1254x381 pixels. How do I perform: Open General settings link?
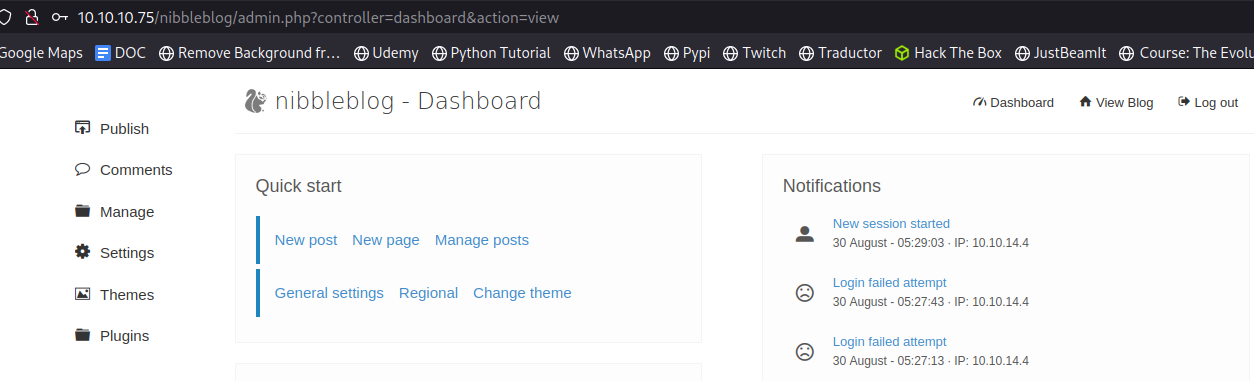click(329, 293)
